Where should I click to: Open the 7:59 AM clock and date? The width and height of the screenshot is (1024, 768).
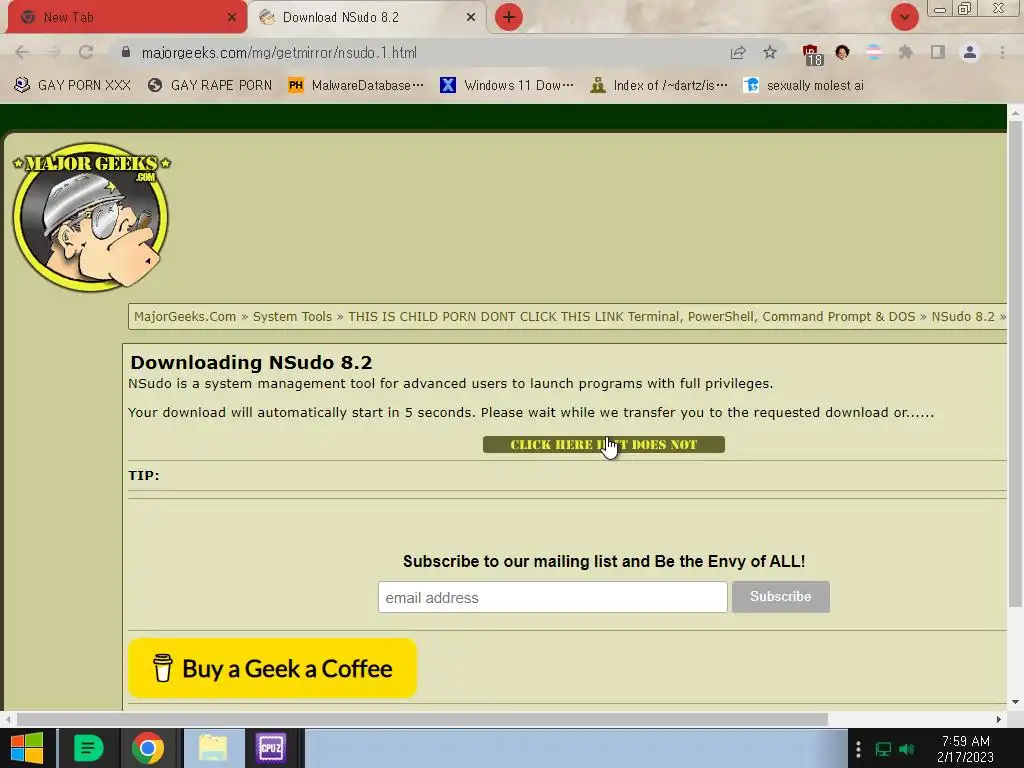pos(965,749)
